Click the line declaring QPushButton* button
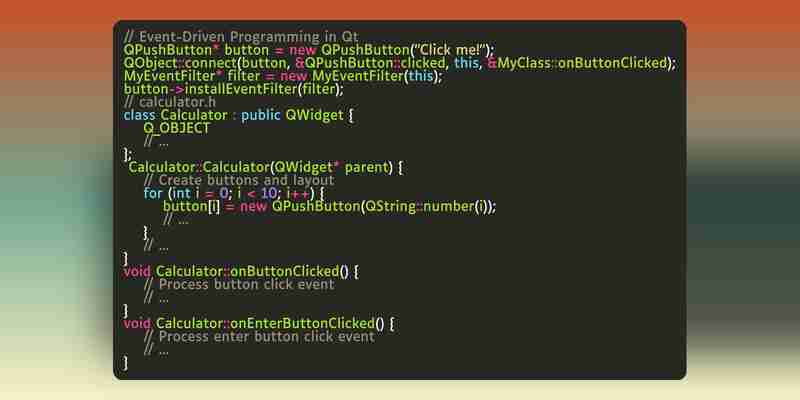 click(309, 50)
